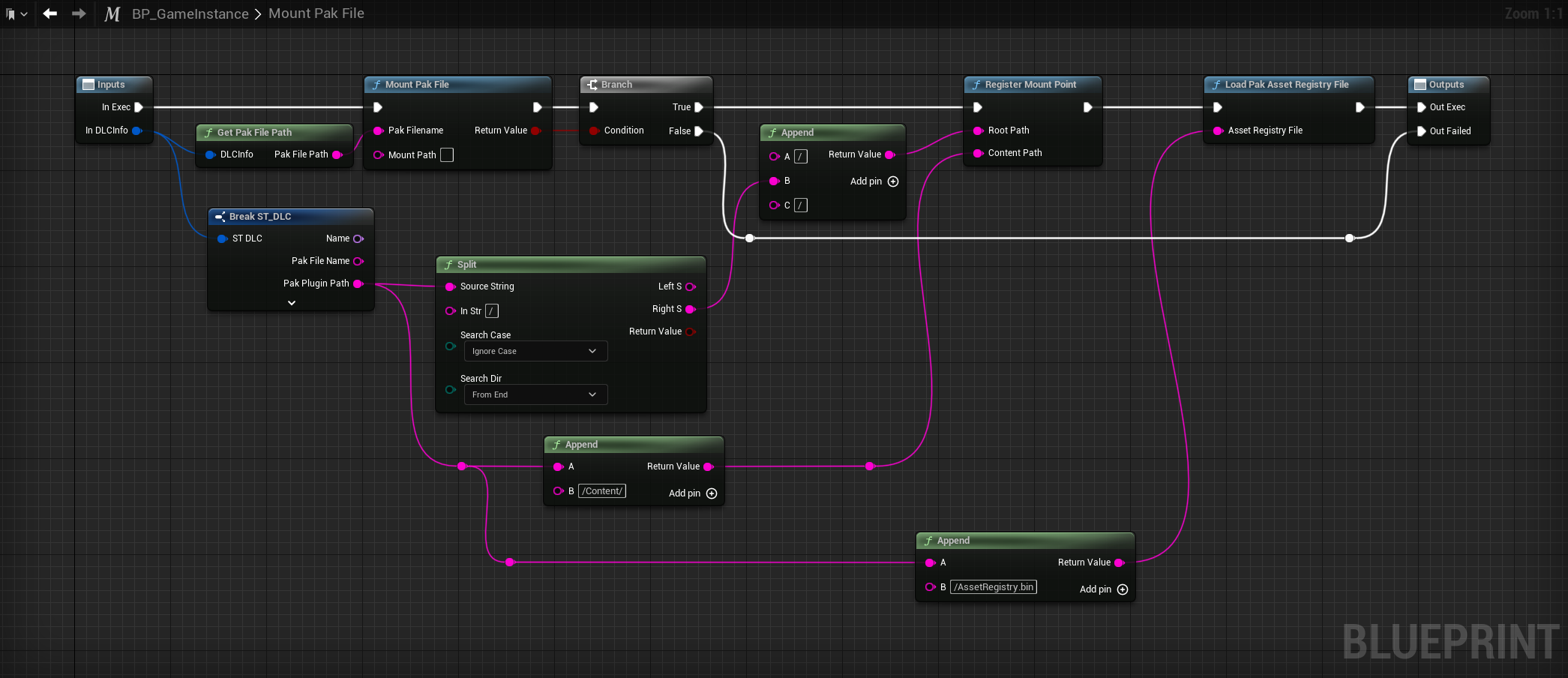This screenshot has width=1568, height=678.
Task: Click the forward navigation arrow
Action: click(x=79, y=13)
